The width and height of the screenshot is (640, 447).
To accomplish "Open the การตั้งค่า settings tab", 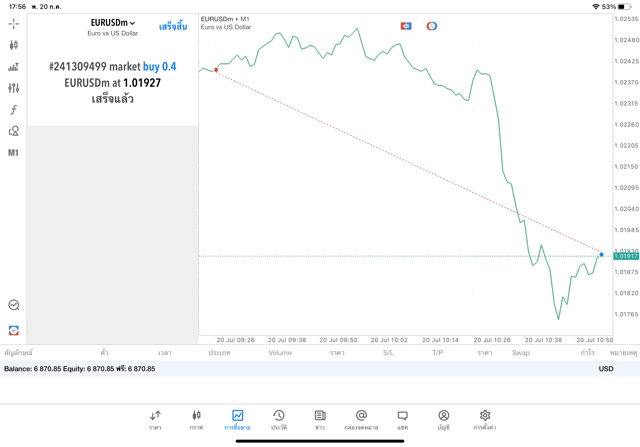I will (485, 420).
